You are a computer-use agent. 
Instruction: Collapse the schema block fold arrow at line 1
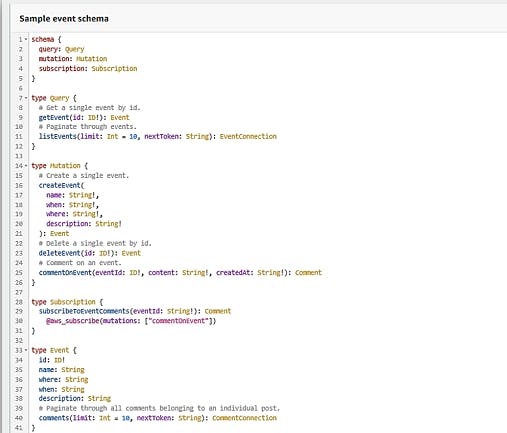click(26, 39)
